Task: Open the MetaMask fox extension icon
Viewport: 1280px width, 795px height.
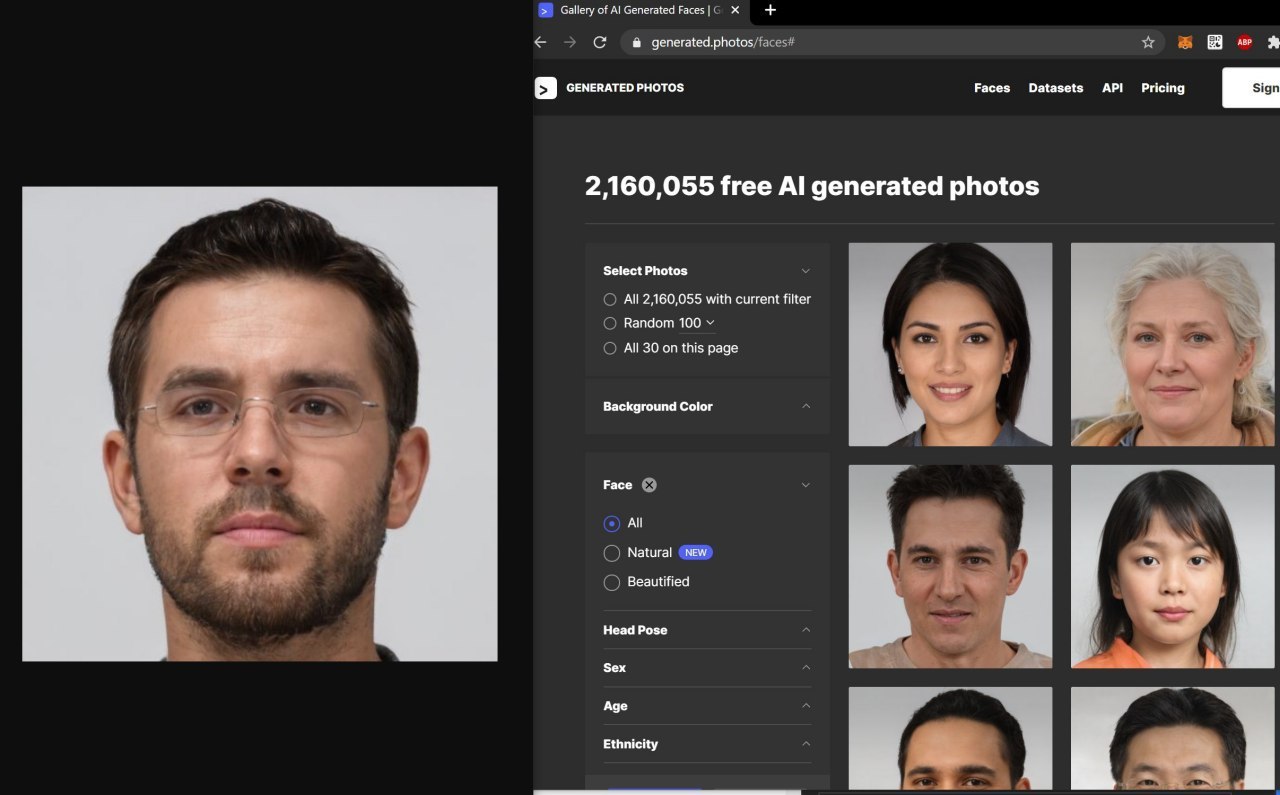Action: [x=1185, y=42]
